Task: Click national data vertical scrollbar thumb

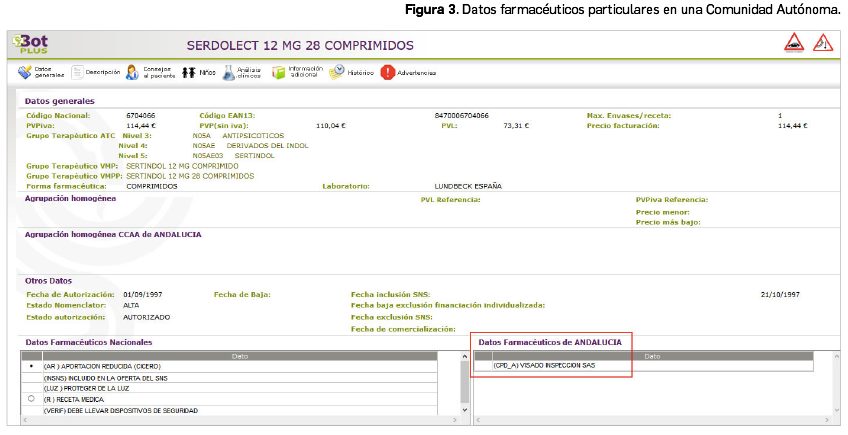Action: tap(465, 381)
